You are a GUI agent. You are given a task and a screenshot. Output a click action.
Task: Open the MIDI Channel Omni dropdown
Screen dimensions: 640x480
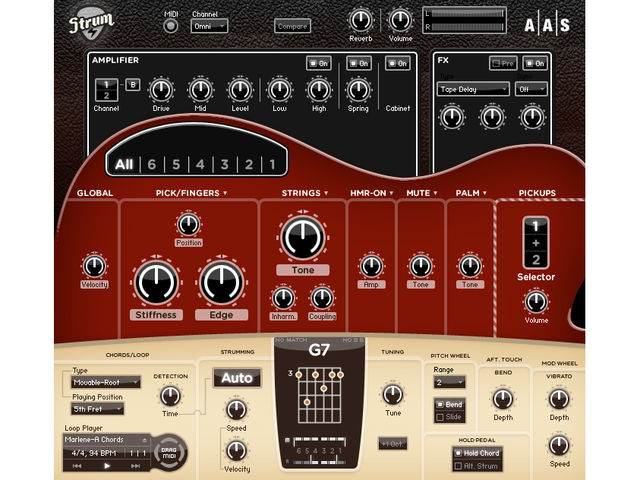[209, 26]
